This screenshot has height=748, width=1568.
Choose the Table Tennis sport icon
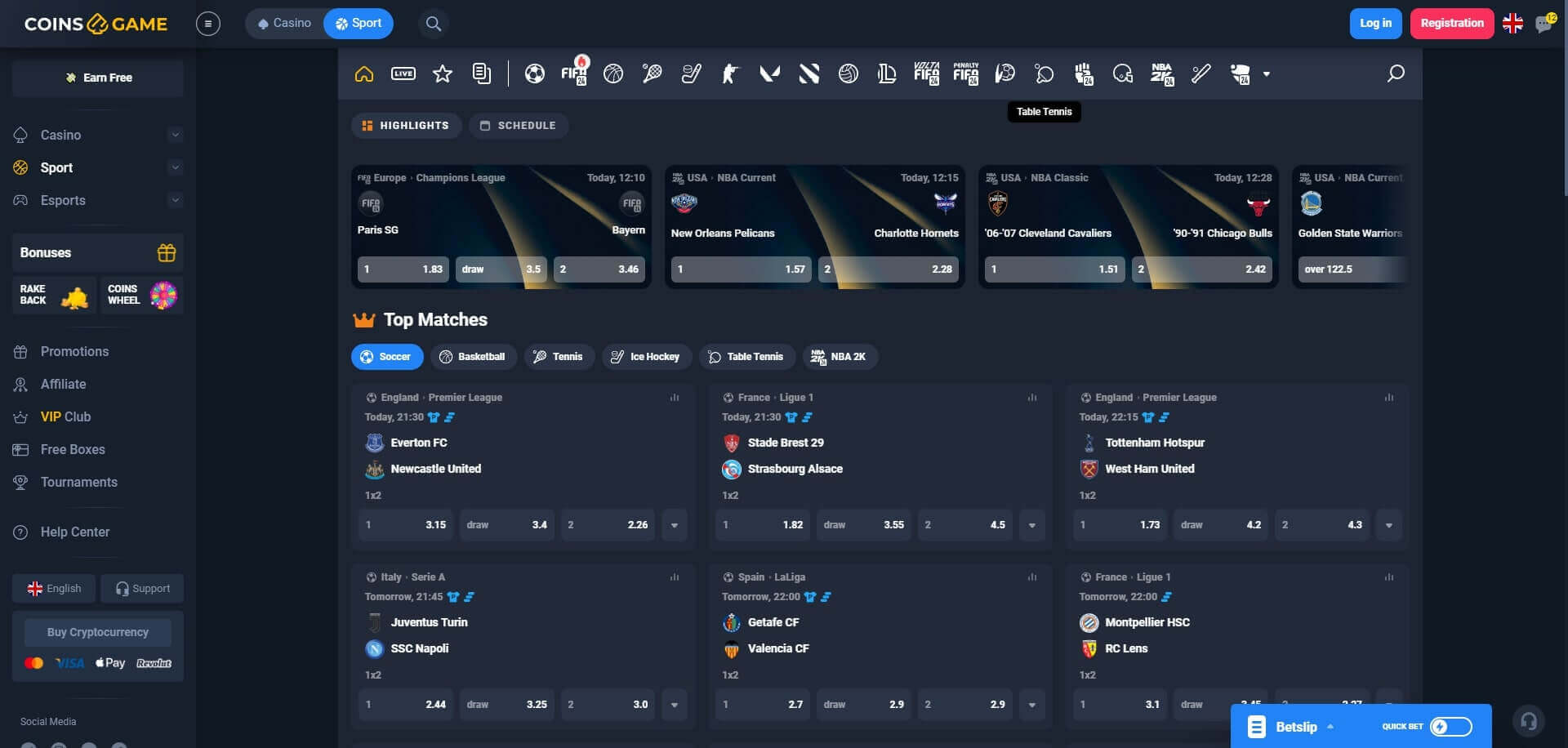[x=1044, y=74]
